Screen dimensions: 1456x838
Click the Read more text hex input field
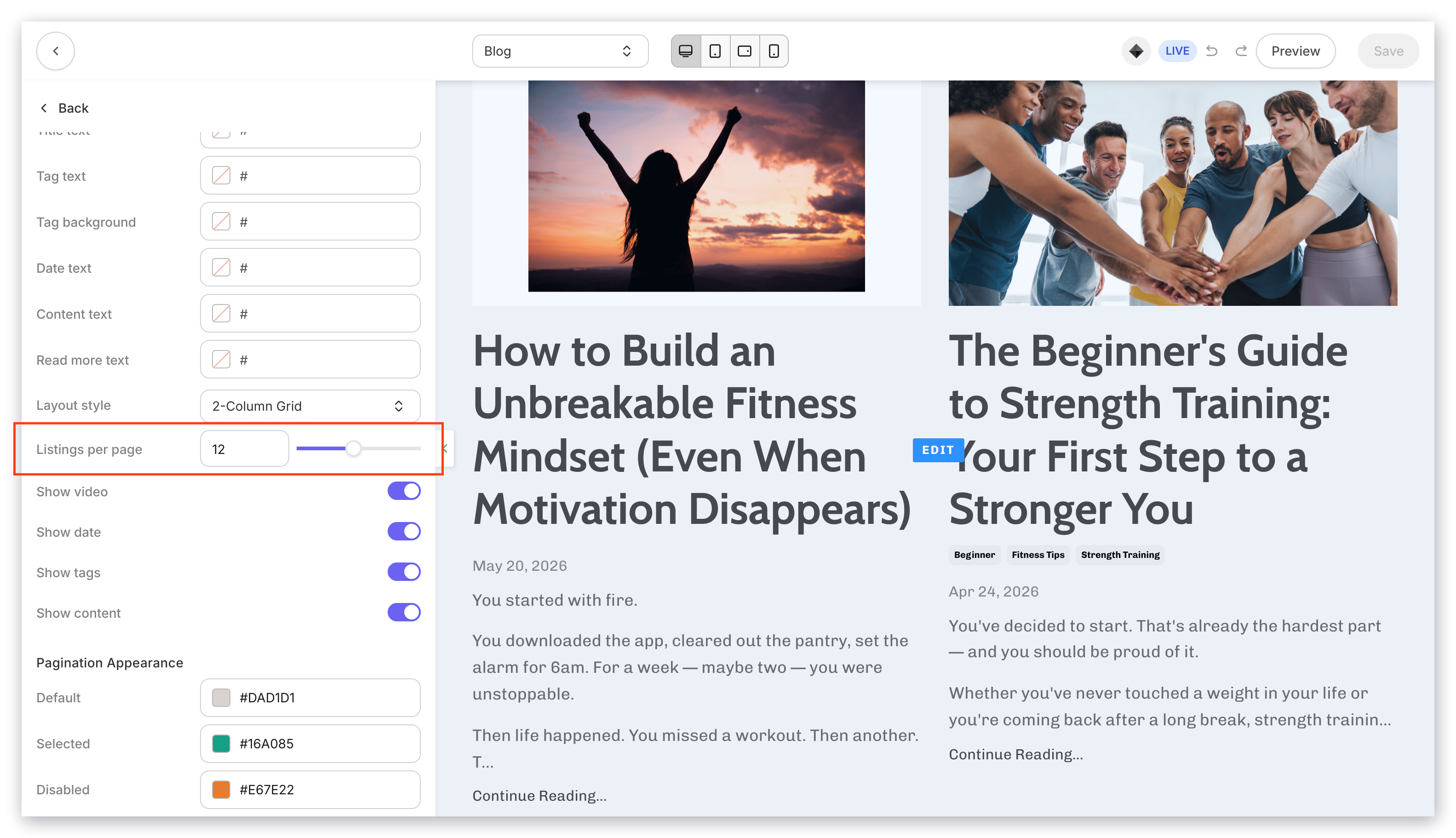(310, 360)
